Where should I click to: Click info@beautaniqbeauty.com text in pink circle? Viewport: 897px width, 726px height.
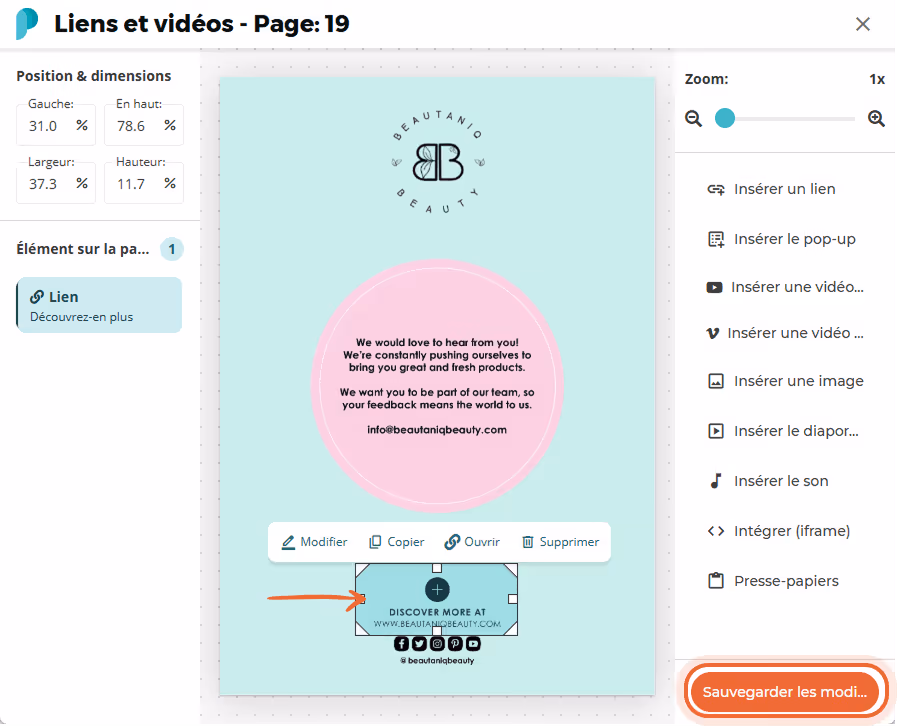(437, 430)
